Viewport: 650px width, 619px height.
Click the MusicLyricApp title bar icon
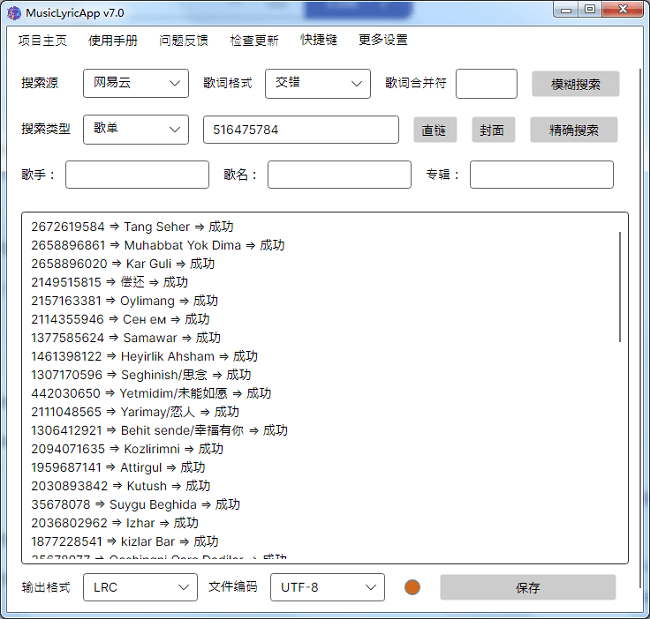click(14, 13)
